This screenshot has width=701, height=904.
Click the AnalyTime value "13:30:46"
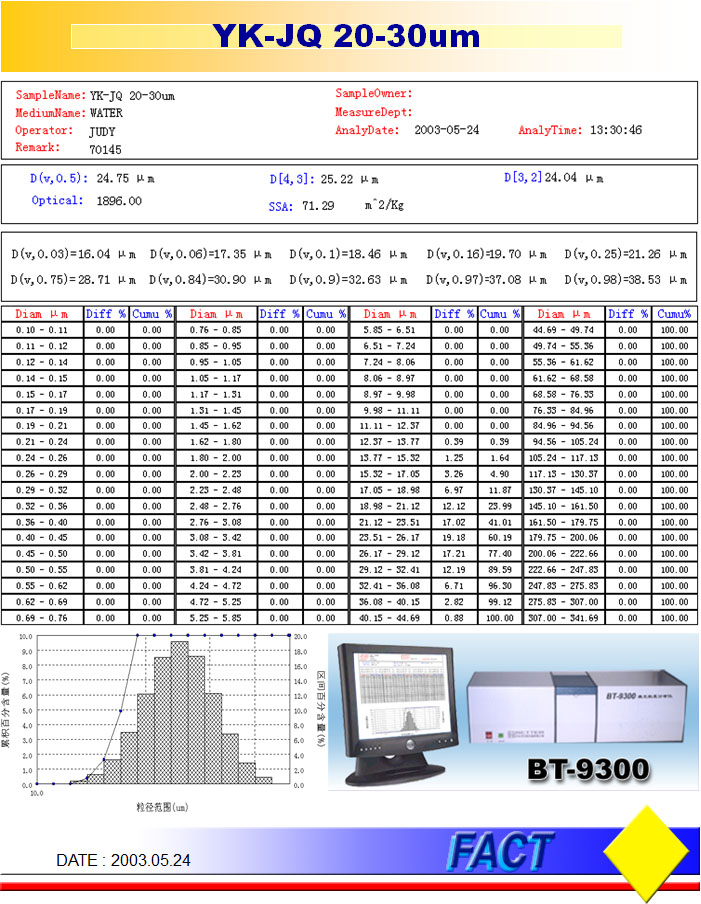point(616,130)
